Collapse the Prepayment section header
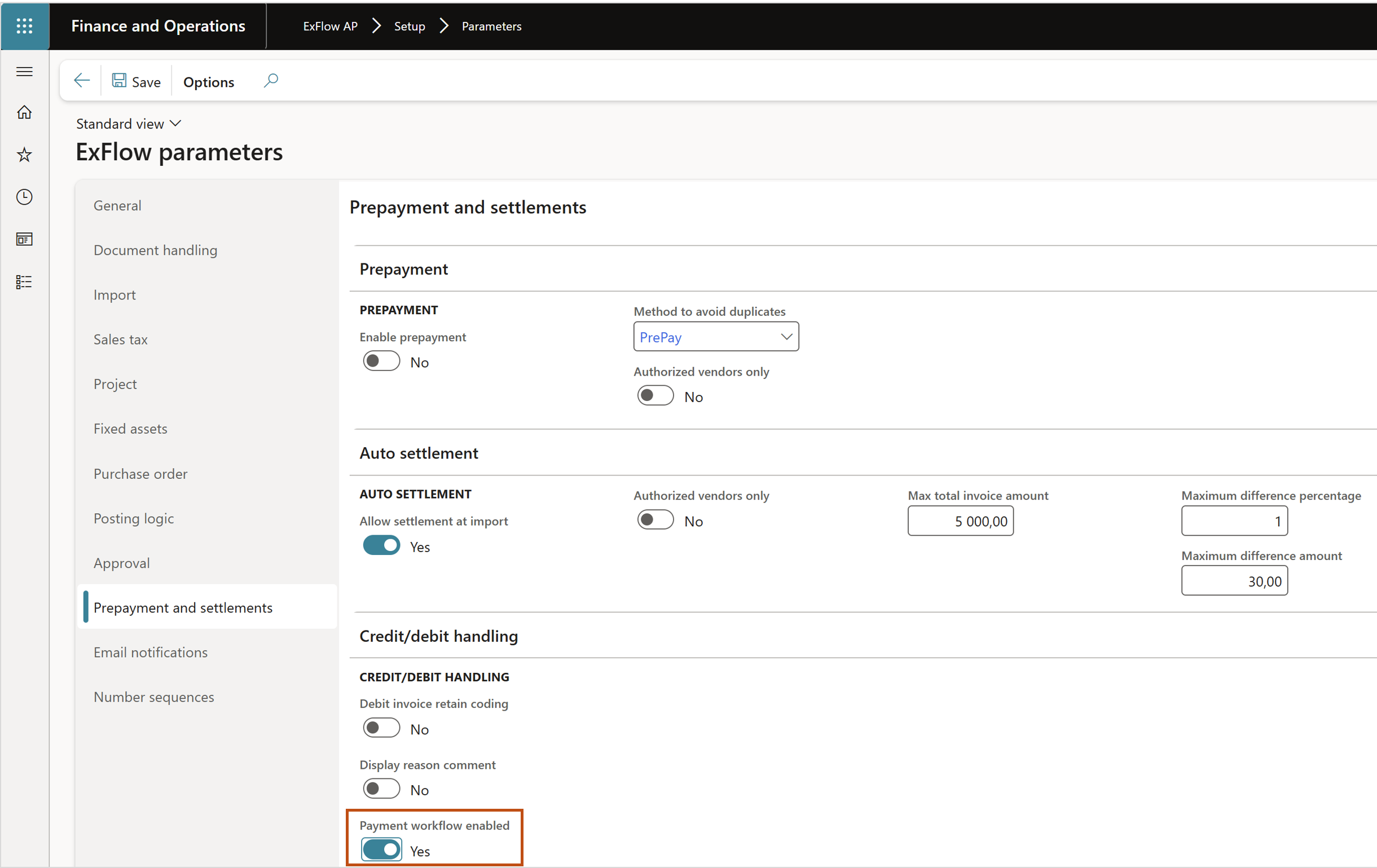The height and width of the screenshot is (868, 1377). tap(404, 269)
